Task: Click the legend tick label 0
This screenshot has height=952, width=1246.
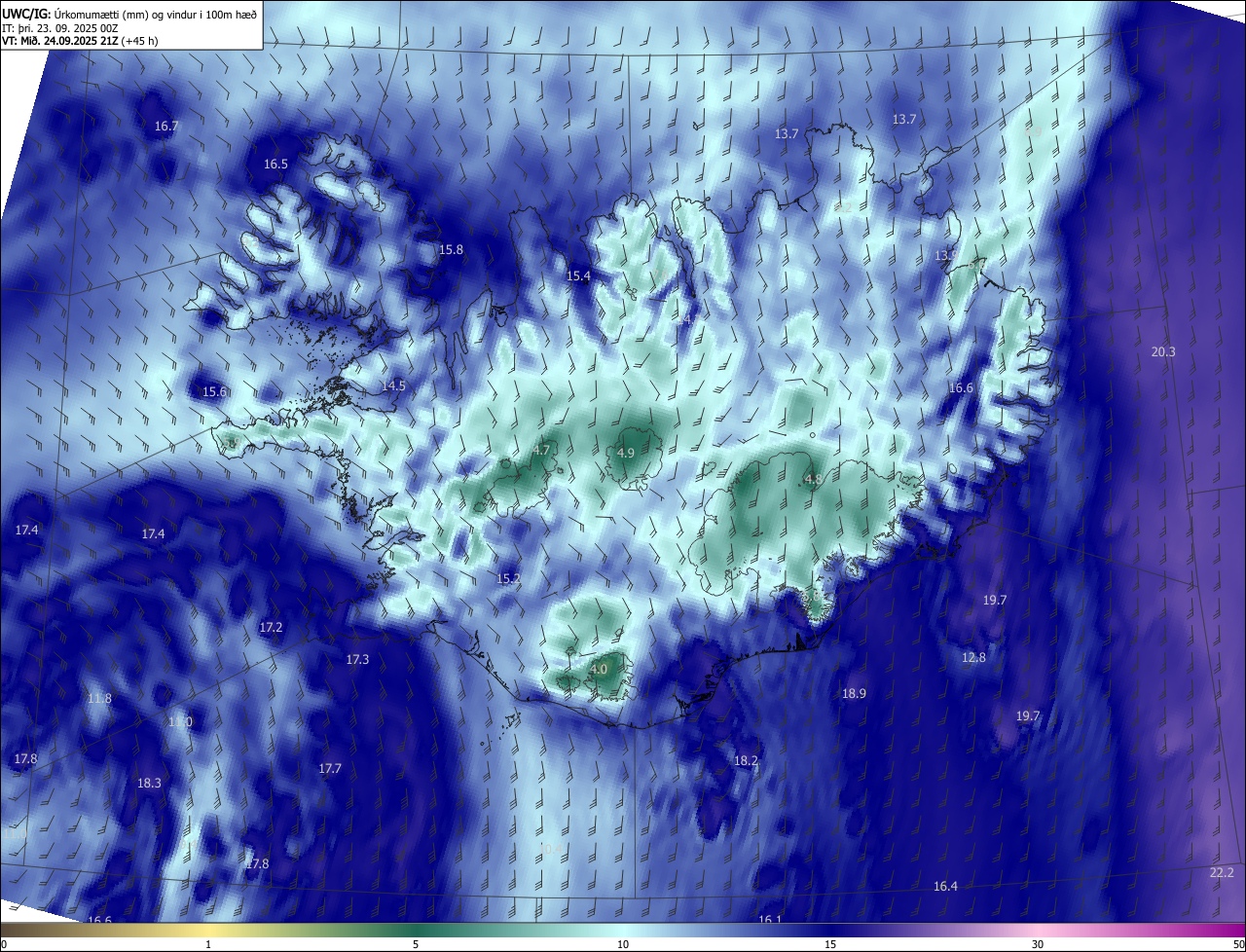Action: click(x=4, y=944)
